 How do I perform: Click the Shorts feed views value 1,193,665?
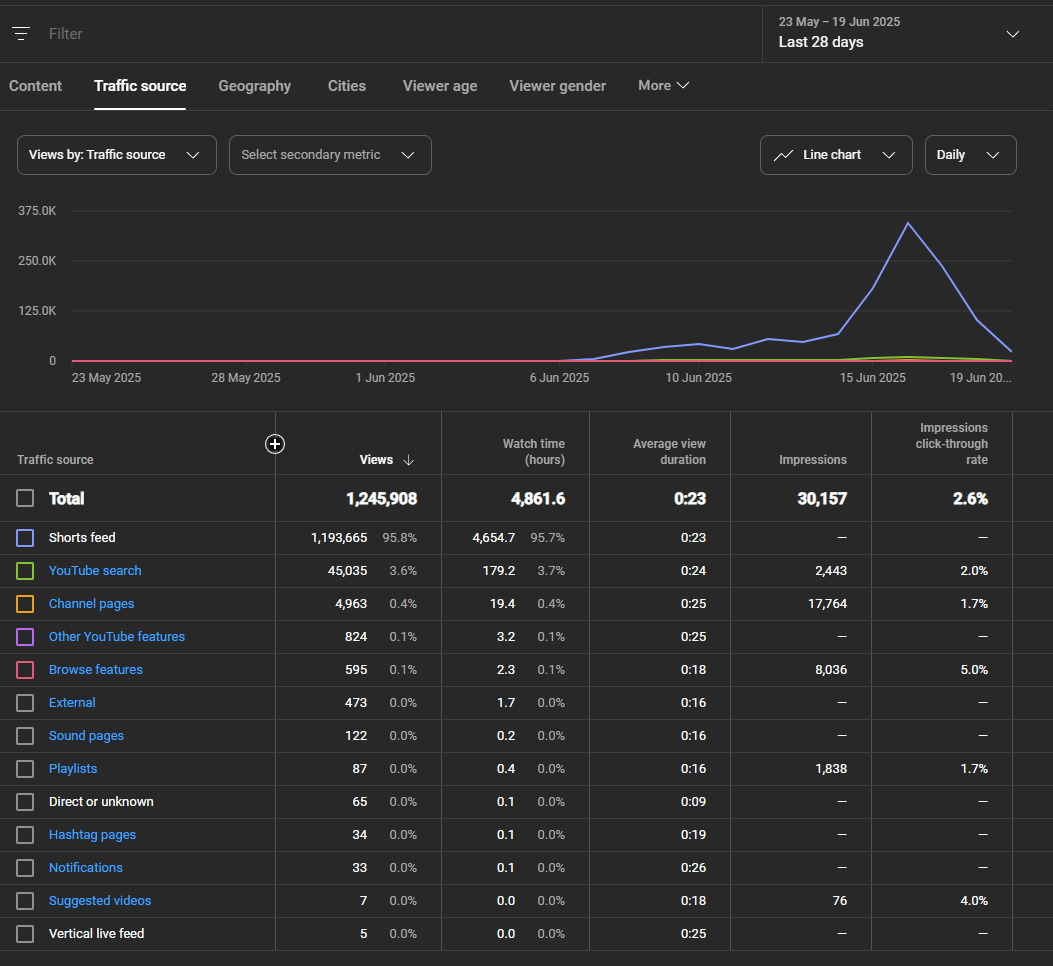point(339,538)
